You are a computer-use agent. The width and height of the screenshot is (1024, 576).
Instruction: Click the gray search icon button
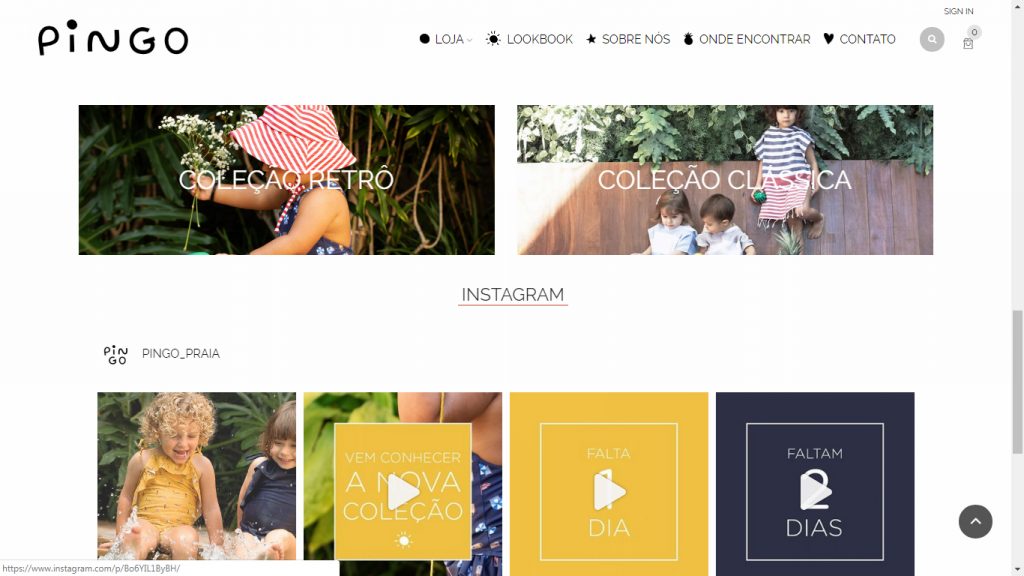932,39
